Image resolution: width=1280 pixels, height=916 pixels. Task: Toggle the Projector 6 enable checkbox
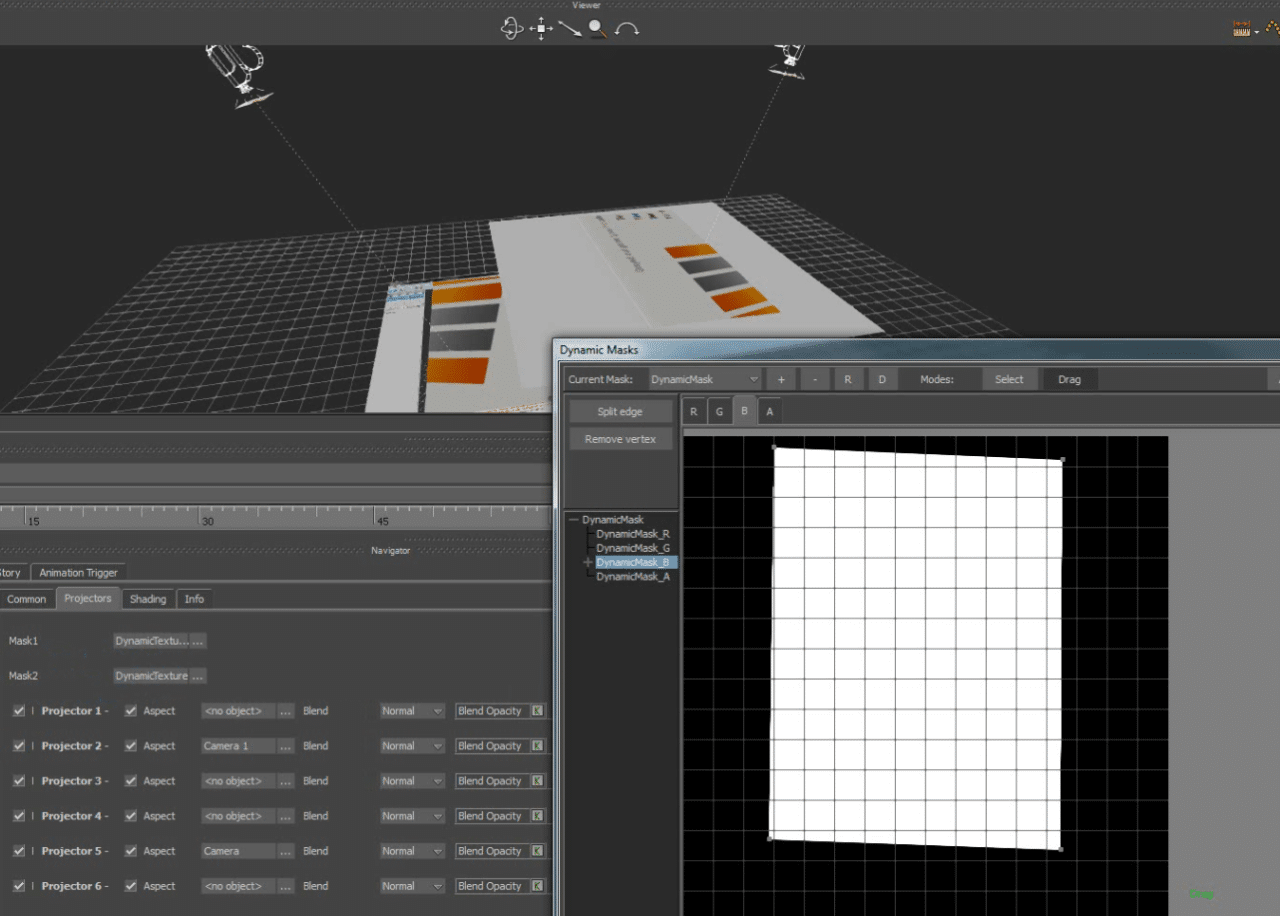click(19, 886)
